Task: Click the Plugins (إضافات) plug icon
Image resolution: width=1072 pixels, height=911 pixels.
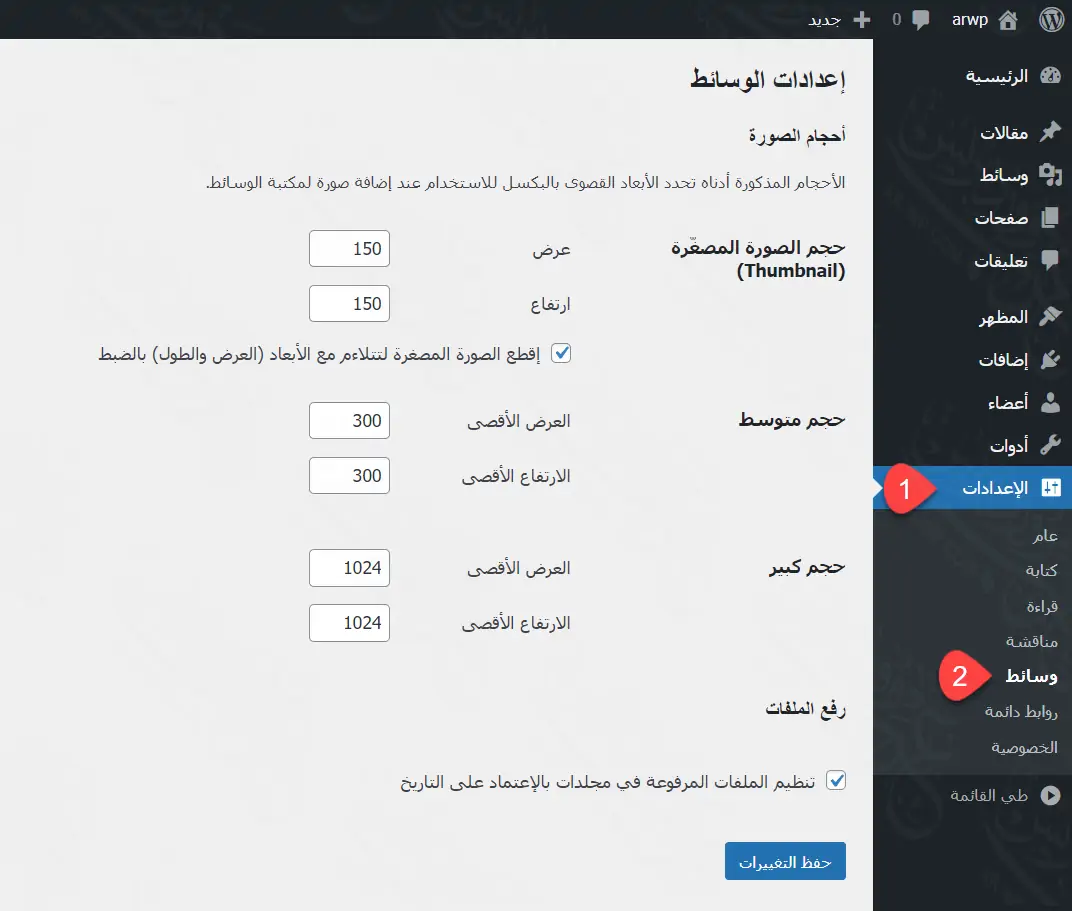Action: (x=1050, y=360)
